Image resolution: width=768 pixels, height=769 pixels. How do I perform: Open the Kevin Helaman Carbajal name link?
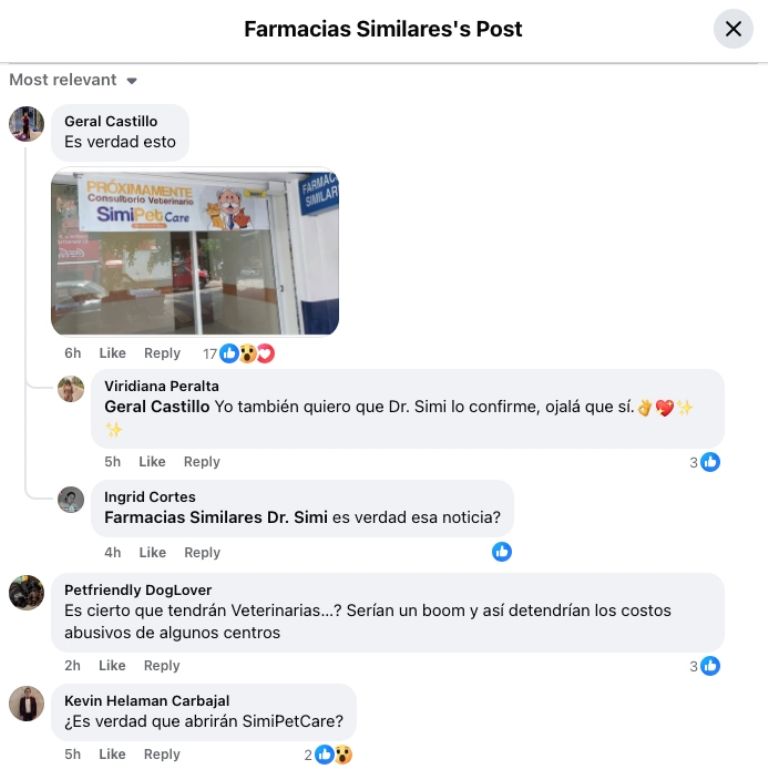[x=147, y=701]
